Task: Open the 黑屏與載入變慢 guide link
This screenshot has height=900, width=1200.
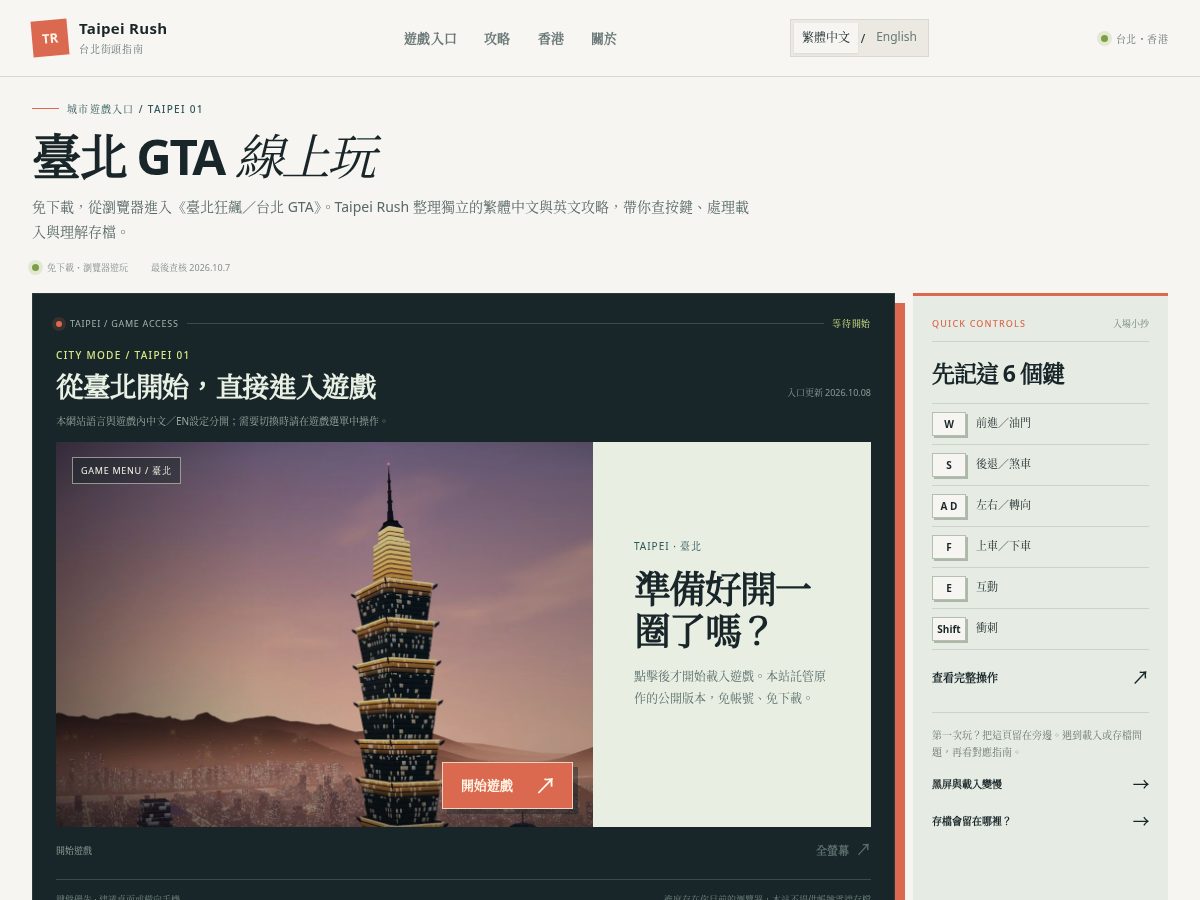Action: pos(1040,784)
